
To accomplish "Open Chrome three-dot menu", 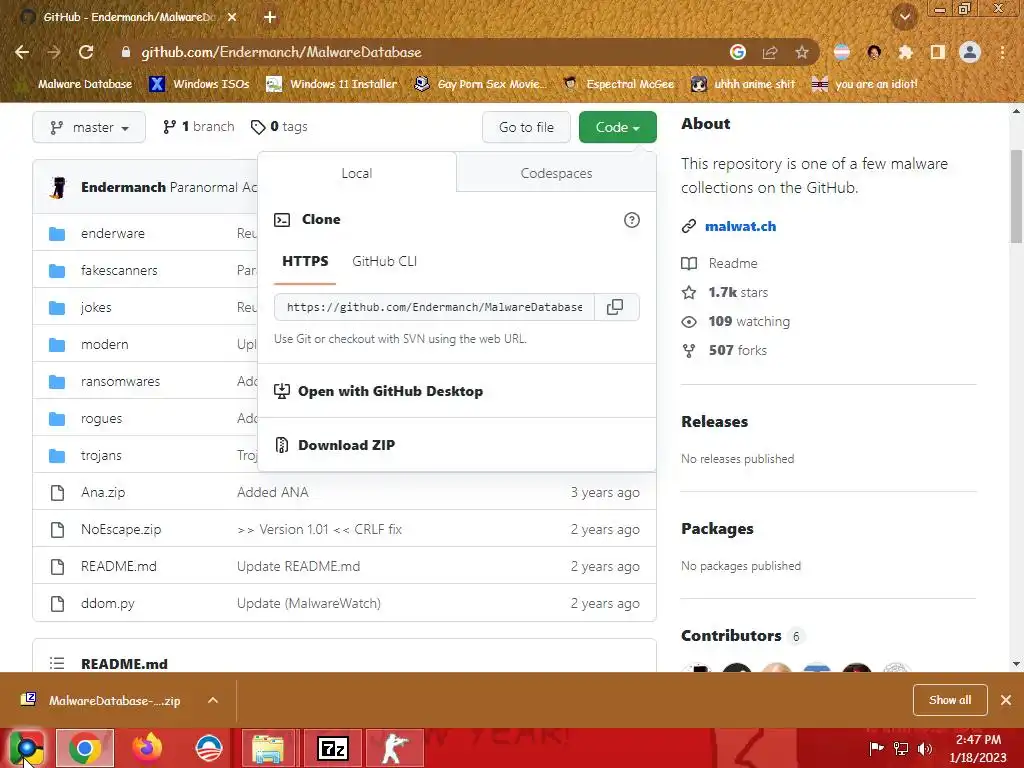I will [1002, 52].
